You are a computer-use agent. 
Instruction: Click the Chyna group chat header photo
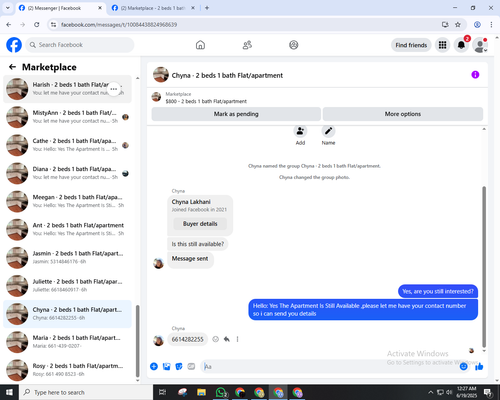click(161, 75)
